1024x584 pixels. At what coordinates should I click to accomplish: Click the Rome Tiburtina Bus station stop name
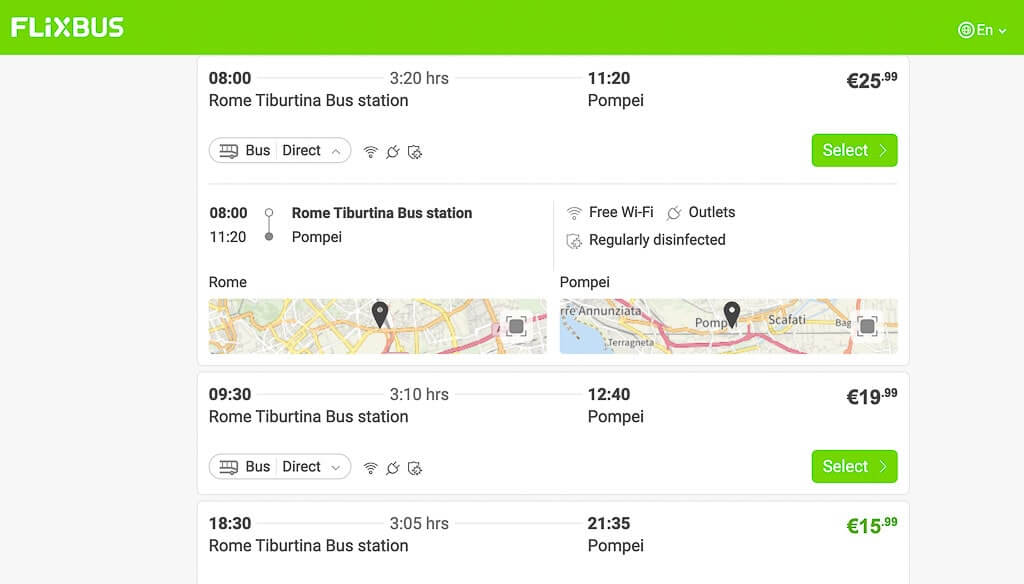[x=381, y=213]
